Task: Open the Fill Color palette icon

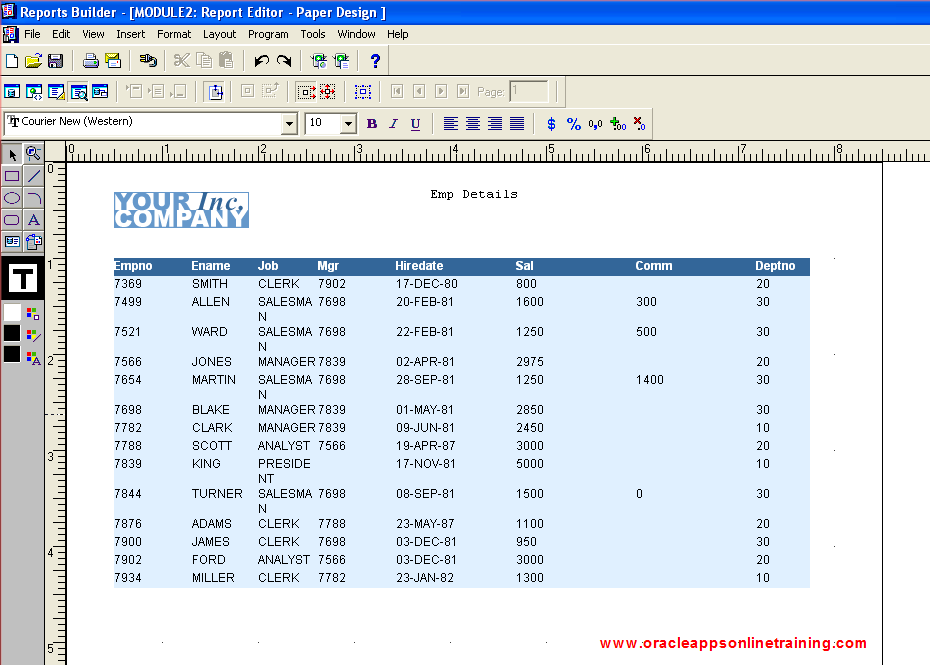Action: [x=33, y=313]
